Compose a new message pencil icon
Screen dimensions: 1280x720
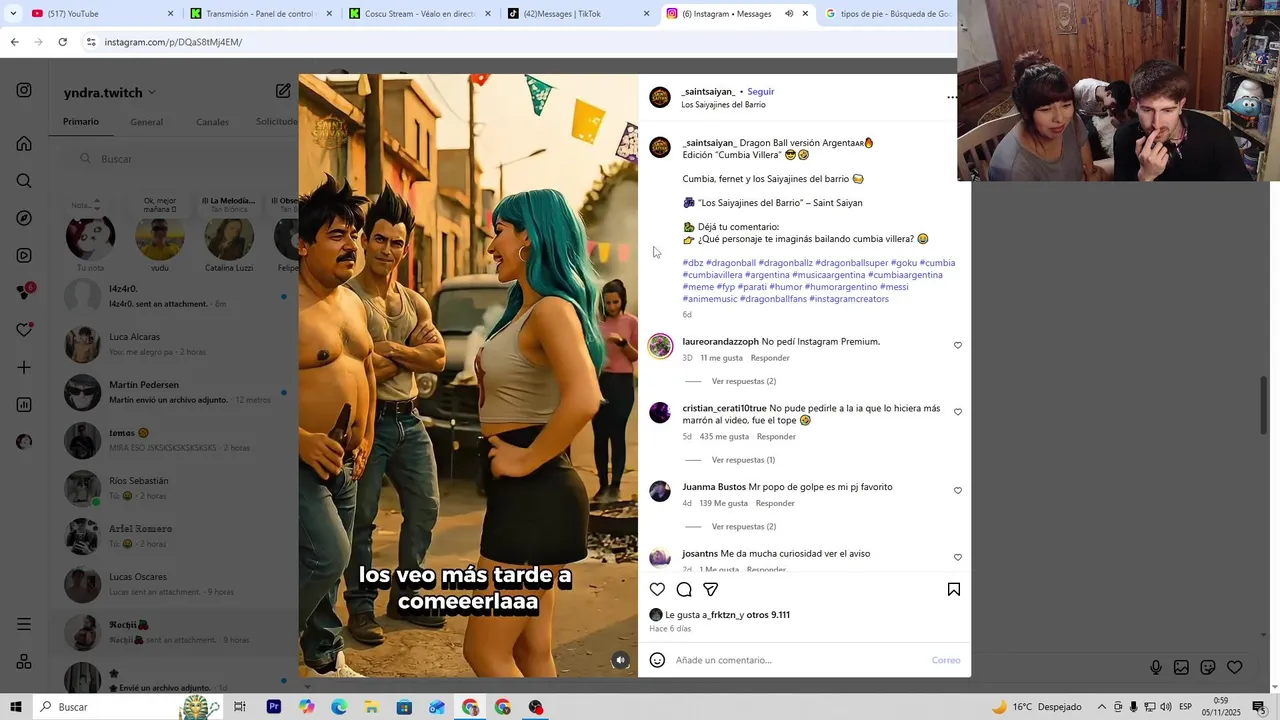point(283,91)
